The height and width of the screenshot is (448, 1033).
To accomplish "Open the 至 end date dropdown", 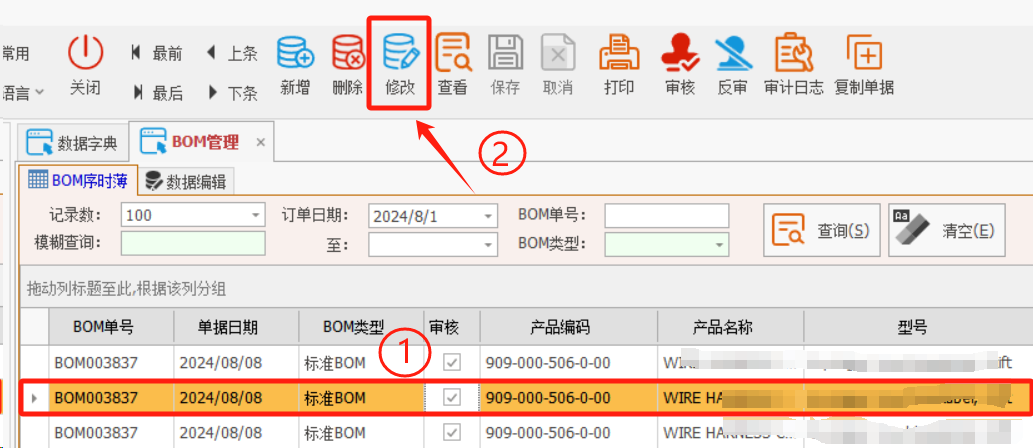I will (488, 244).
